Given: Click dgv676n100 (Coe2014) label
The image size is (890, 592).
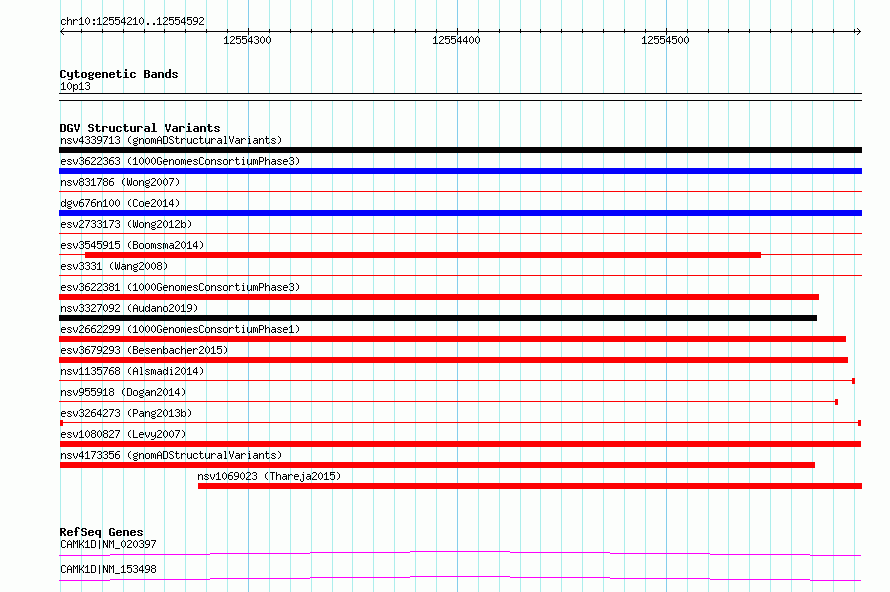Looking at the screenshot, I should (x=120, y=203).
